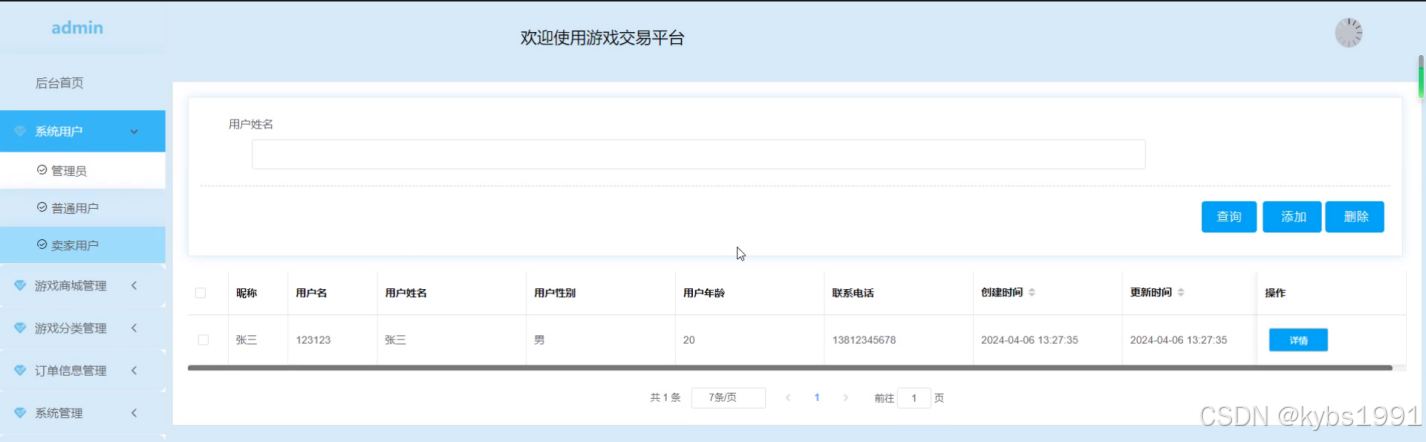Viewport: 1426px width, 442px height.
Task: Open the 游戏商城管理 menu
Action: 82,286
